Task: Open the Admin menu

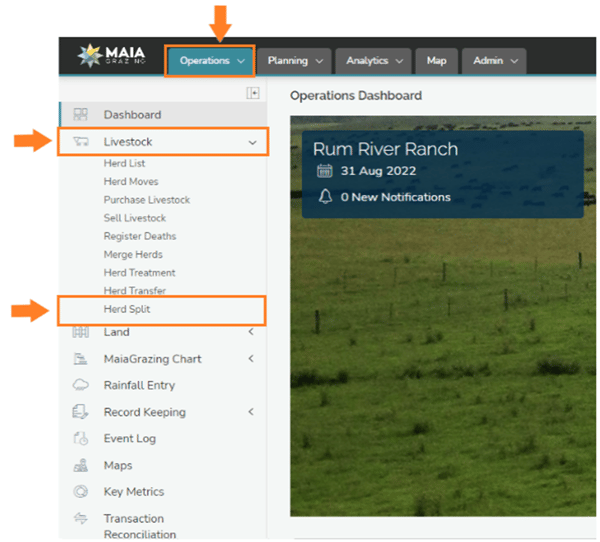Action: pyautogui.click(x=495, y=61)
